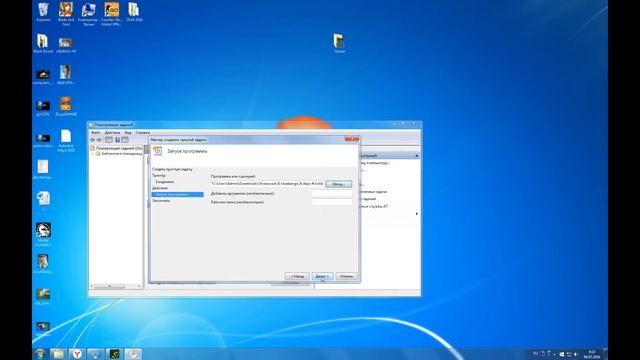Click the wizard step Ежедневно
Screen dimensions: 640x360
[165, 182]
